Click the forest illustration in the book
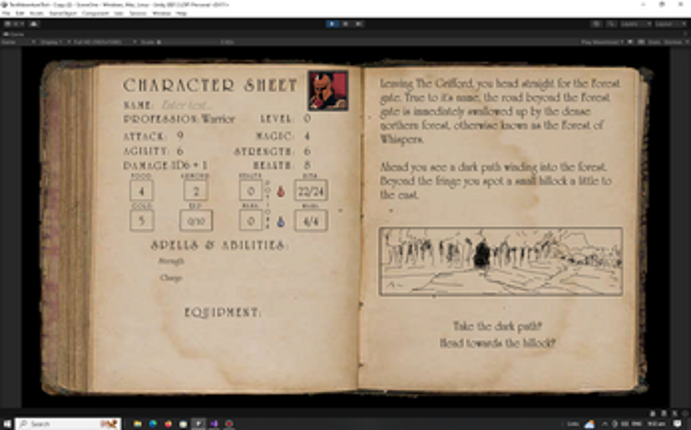Viewport: 691px width, 430px height. (x=501, y=261)
